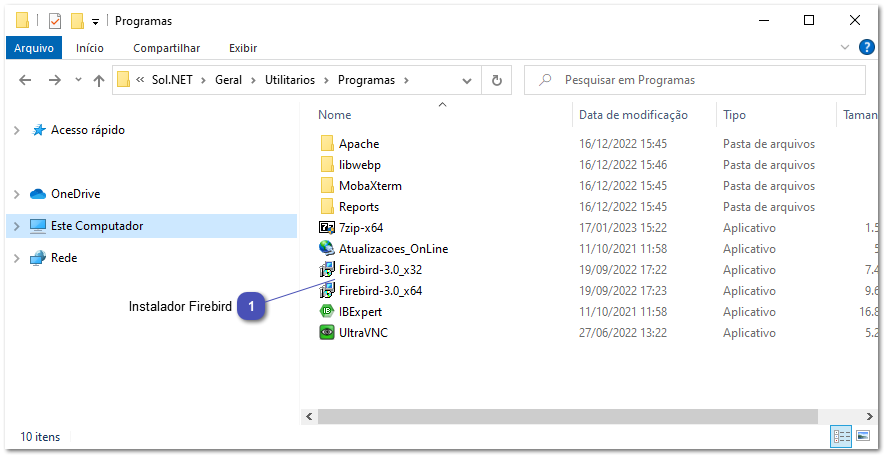Click the Este Computador monitor icon
The width and height of the screenshot is (887, 458).
point(38,226)
